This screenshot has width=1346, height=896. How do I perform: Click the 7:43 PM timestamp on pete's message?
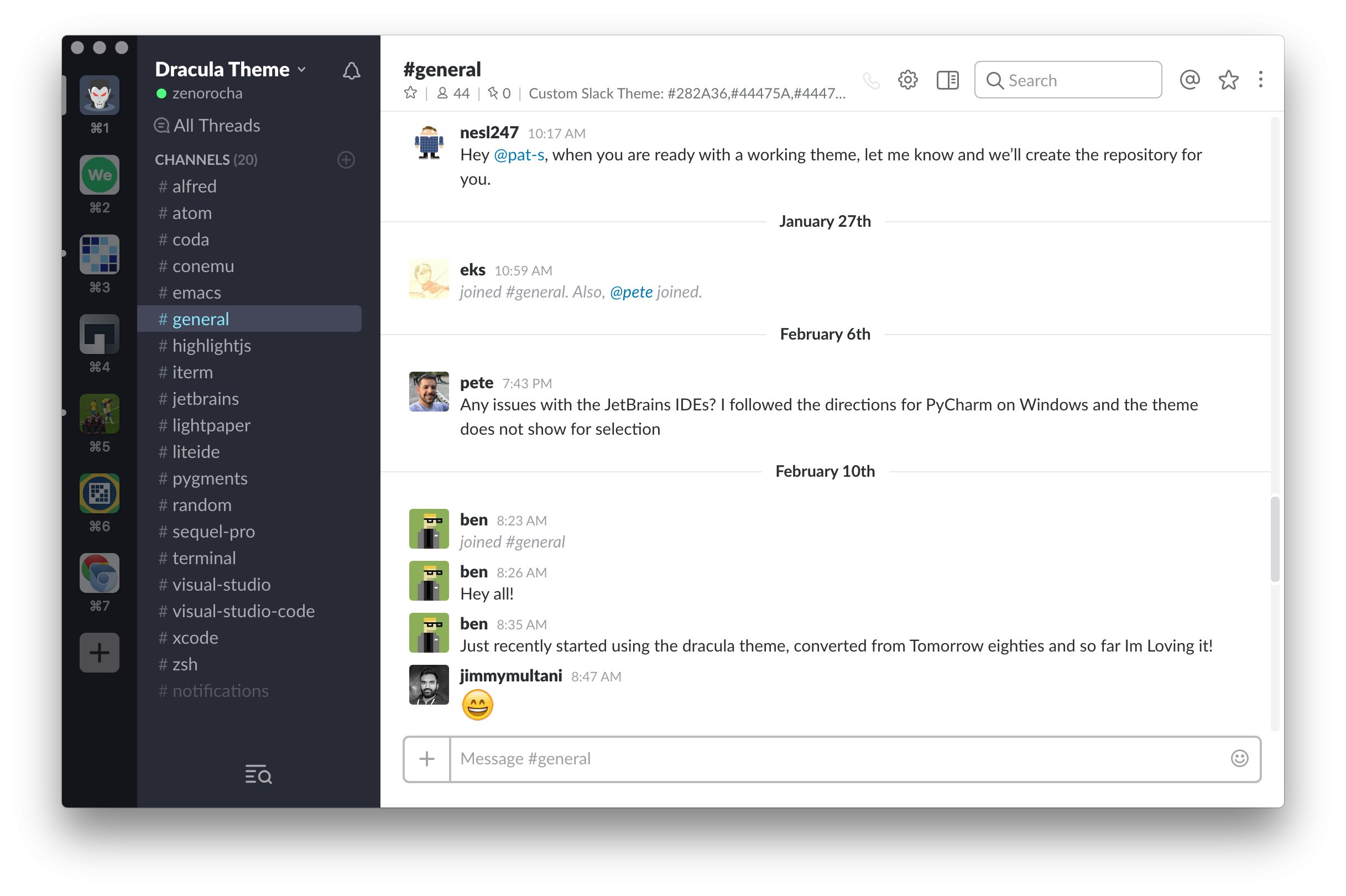click(x=527, y=383)
